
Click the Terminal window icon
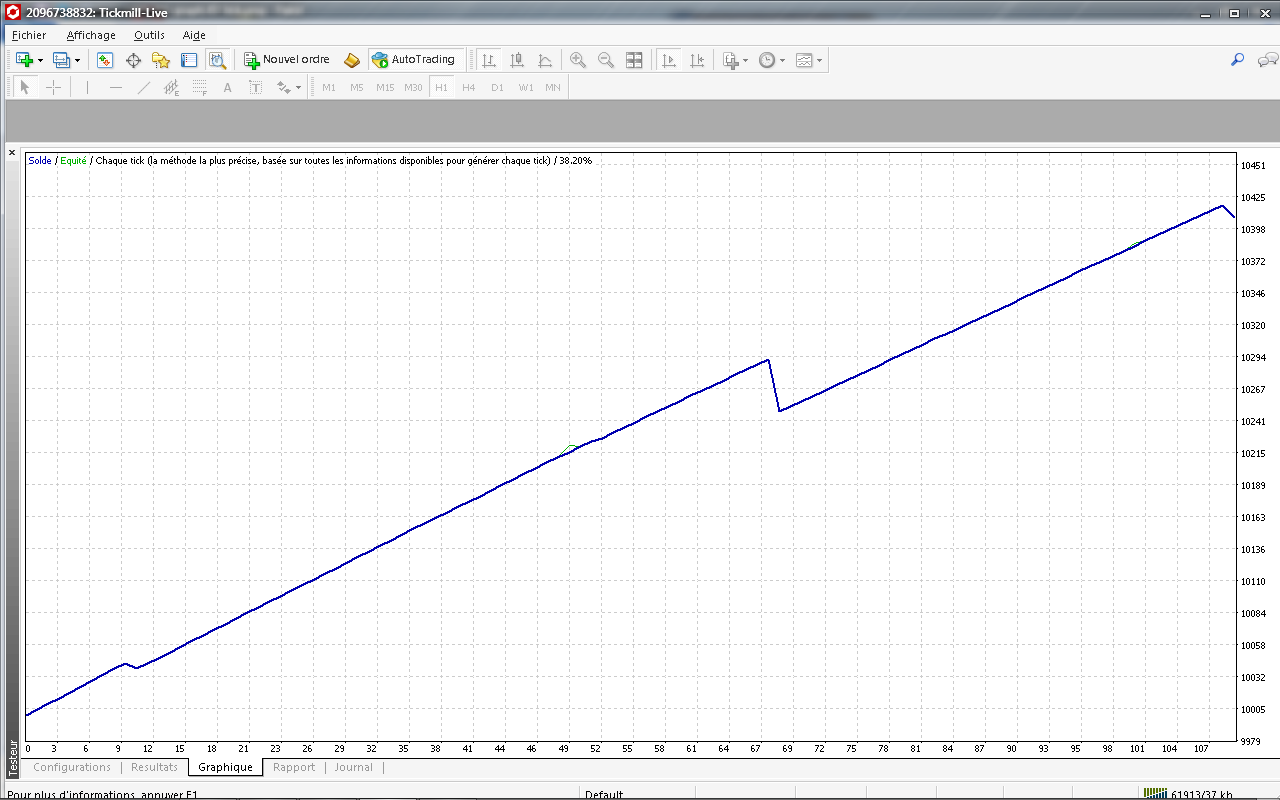pyautogui.click(x=189, y=60)
